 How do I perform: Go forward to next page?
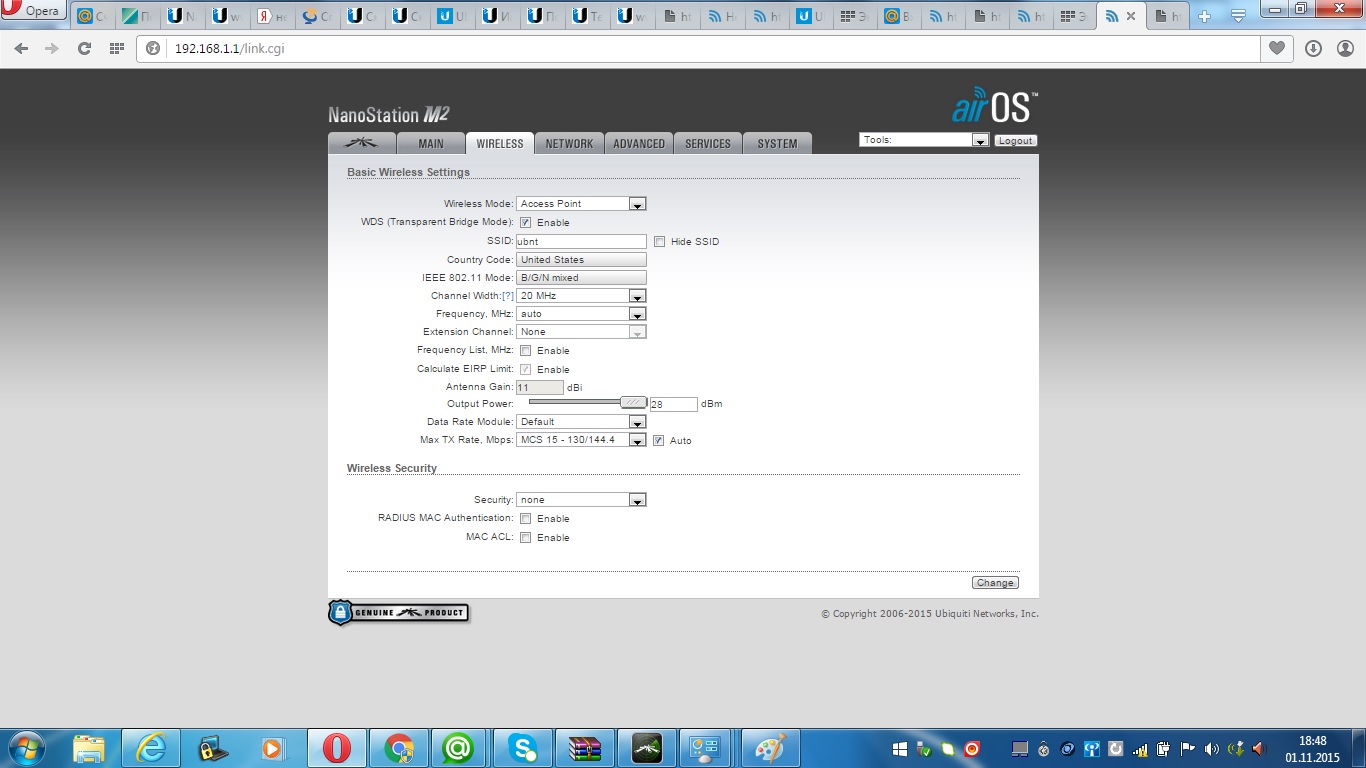[52, 48]
